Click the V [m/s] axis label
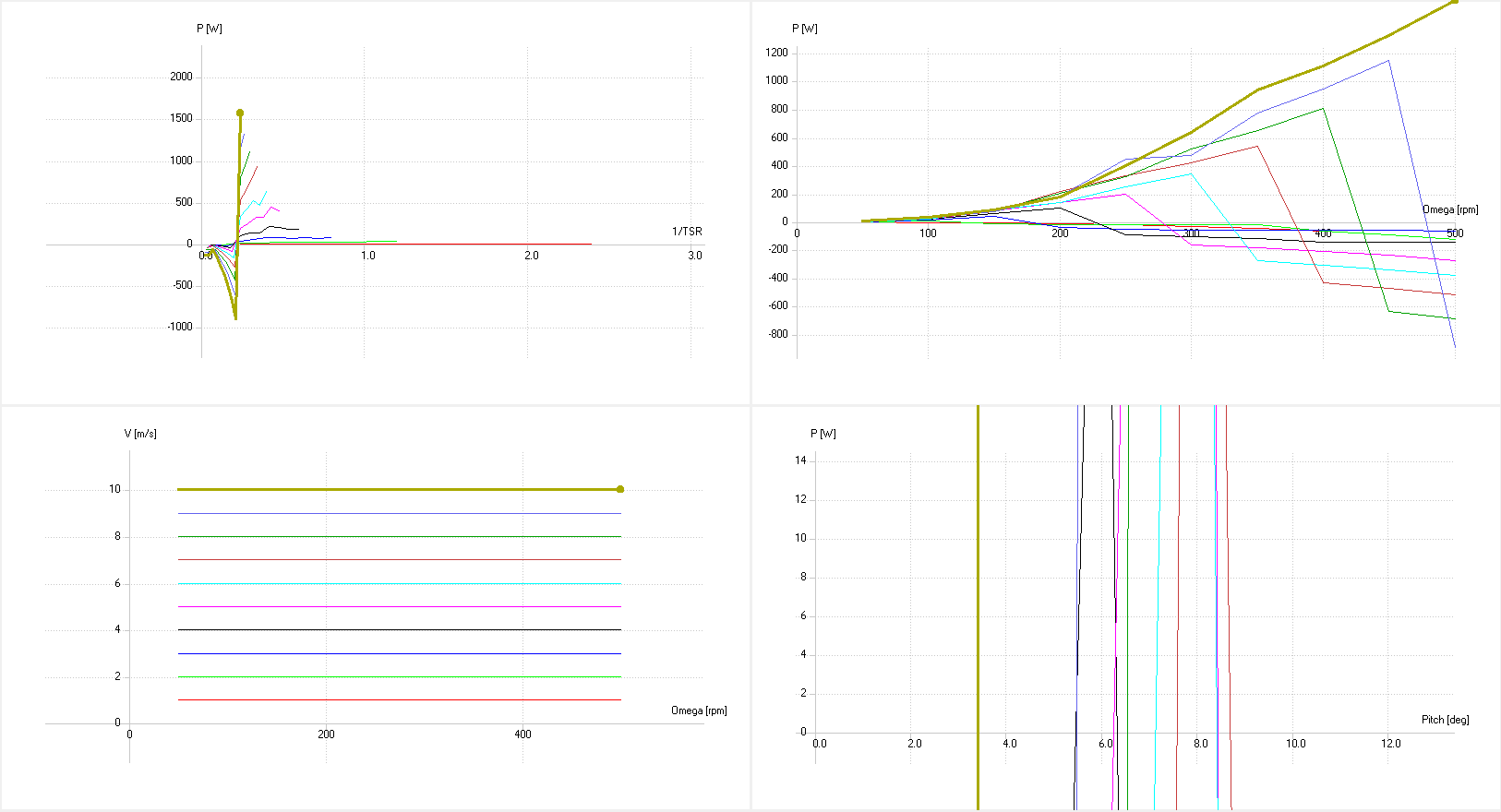 click(140, 434)
